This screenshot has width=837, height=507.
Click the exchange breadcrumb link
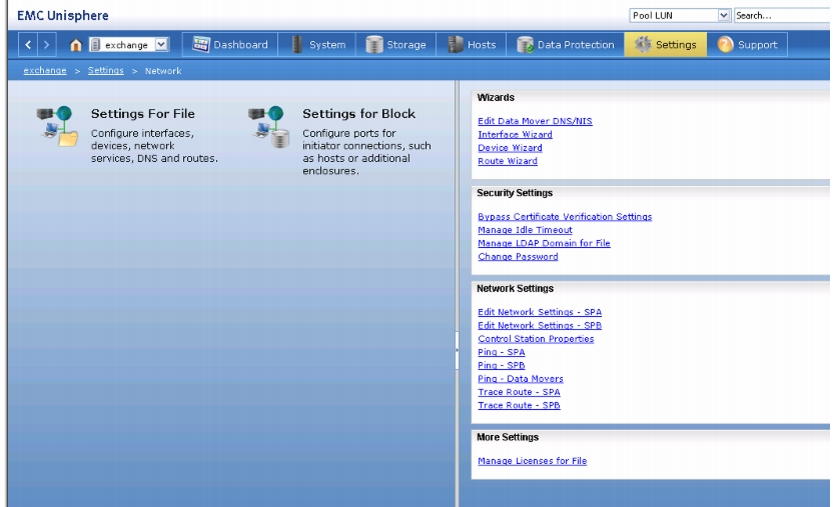tap(45, 70)
